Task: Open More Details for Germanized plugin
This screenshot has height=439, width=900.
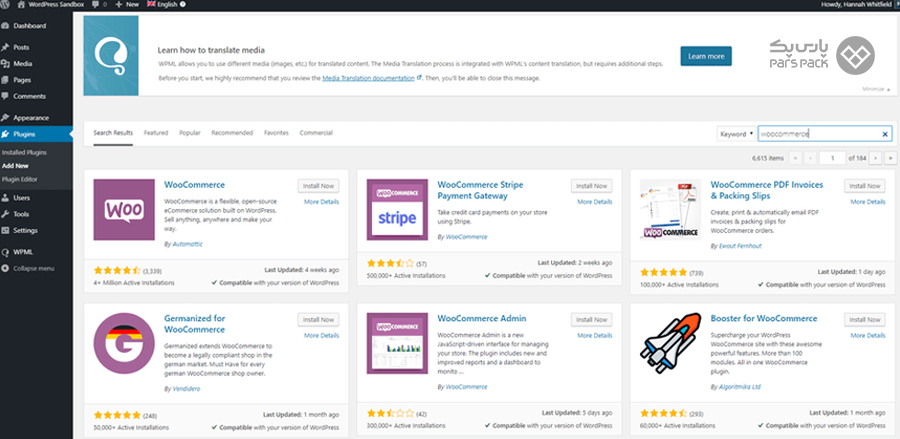Action: (x=321, y=336)
